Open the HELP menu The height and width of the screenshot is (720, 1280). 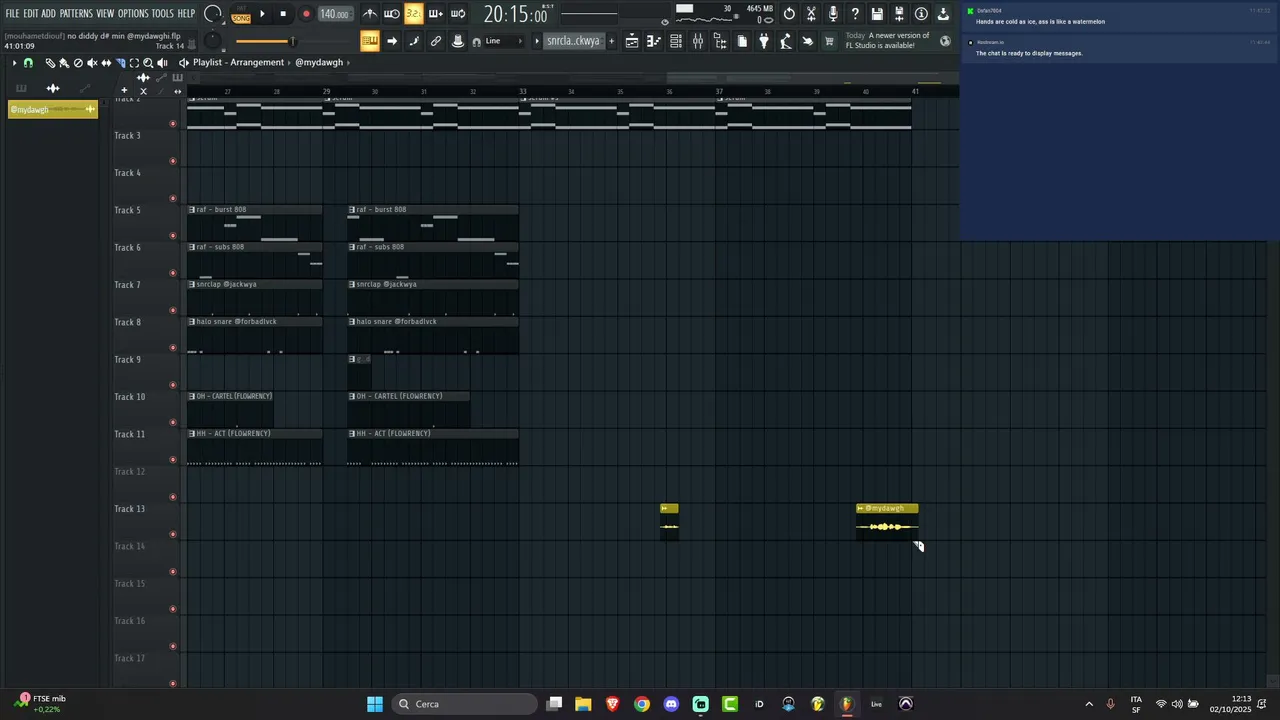(186, 14)
